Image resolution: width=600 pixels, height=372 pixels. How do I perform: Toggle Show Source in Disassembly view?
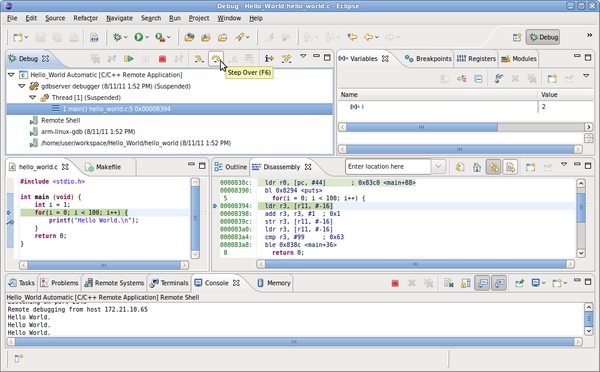click(x=510, y=167)
